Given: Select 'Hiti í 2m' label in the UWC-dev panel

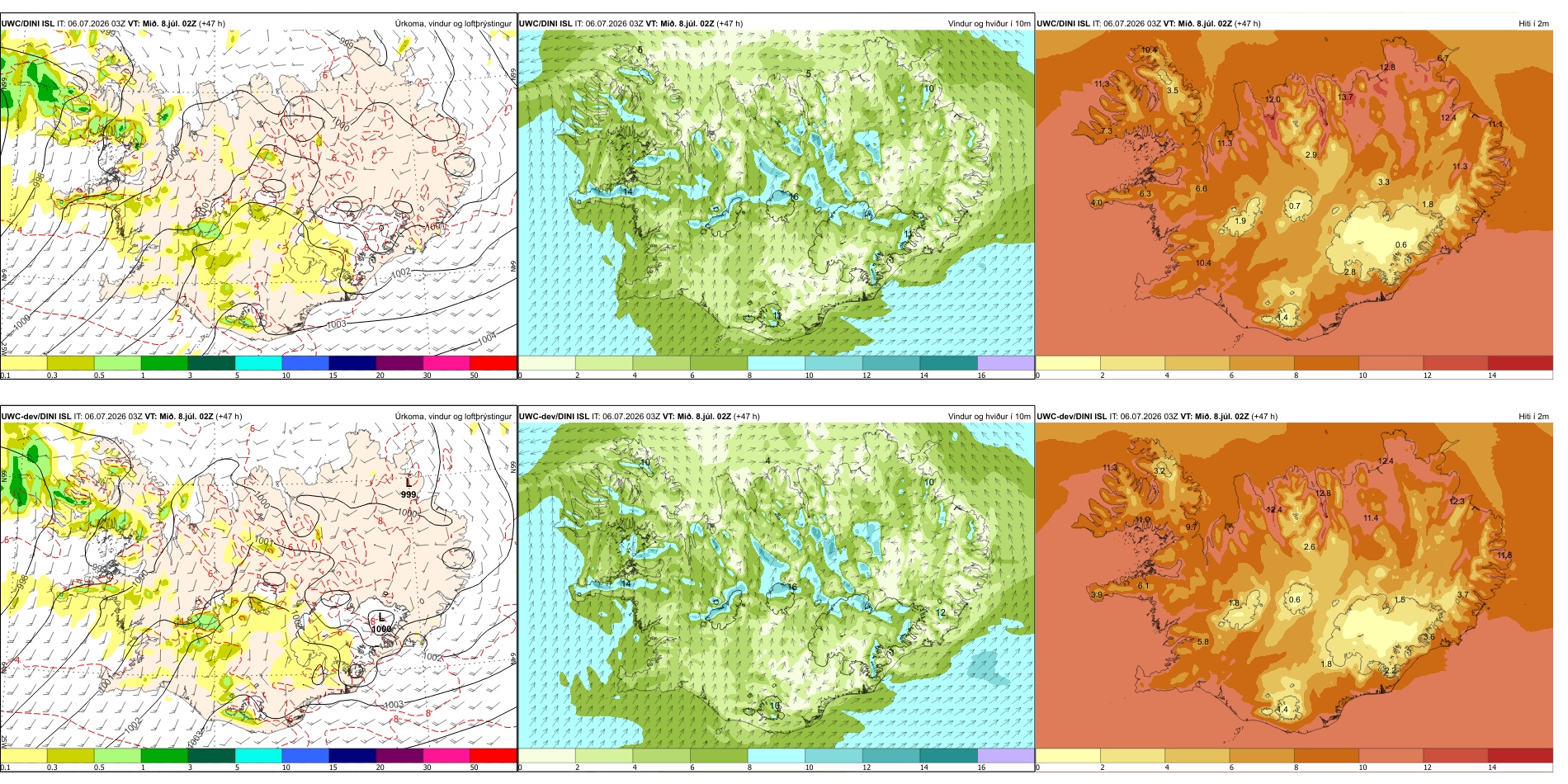Looking at the screenshot, I should point(1533,417).
